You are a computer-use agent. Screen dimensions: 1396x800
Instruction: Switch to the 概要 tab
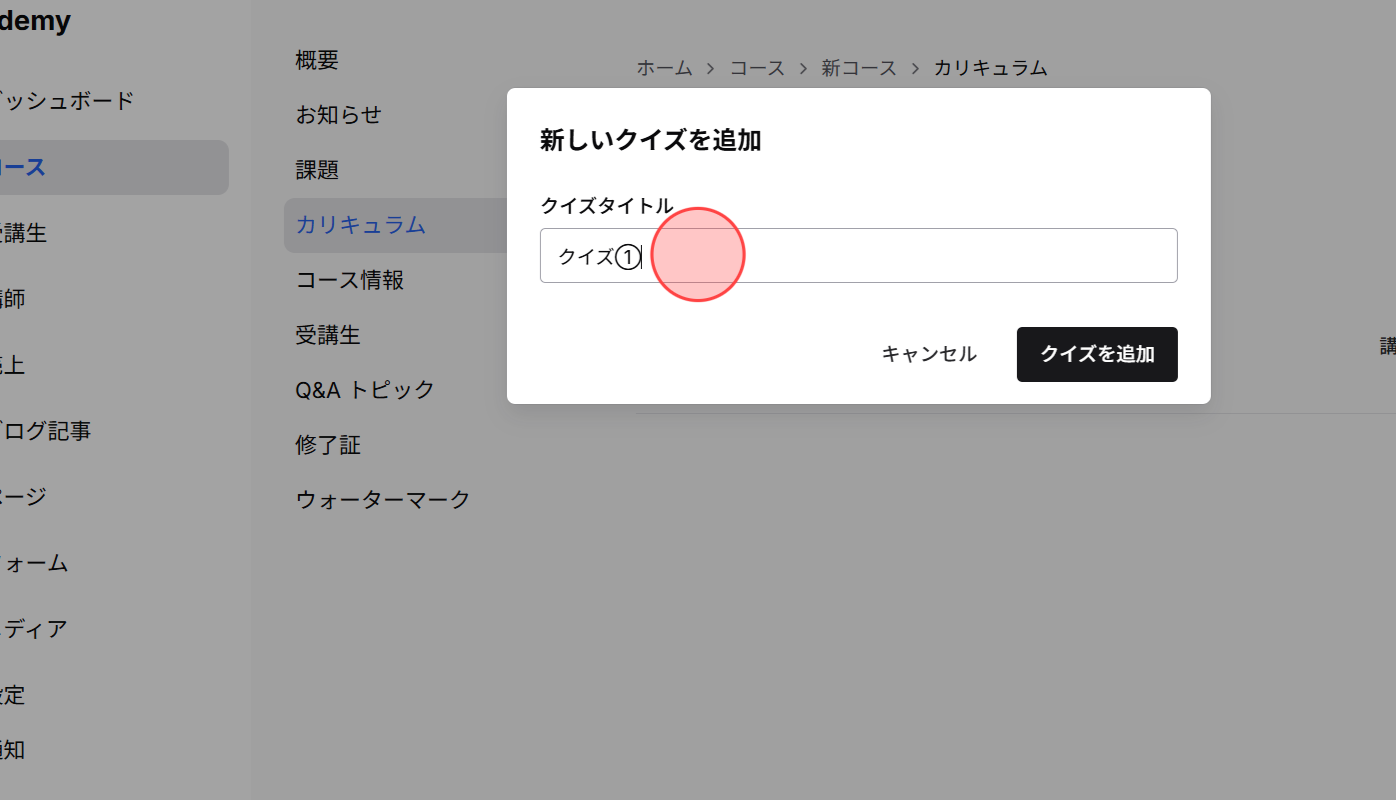click(x=317, y=59)
